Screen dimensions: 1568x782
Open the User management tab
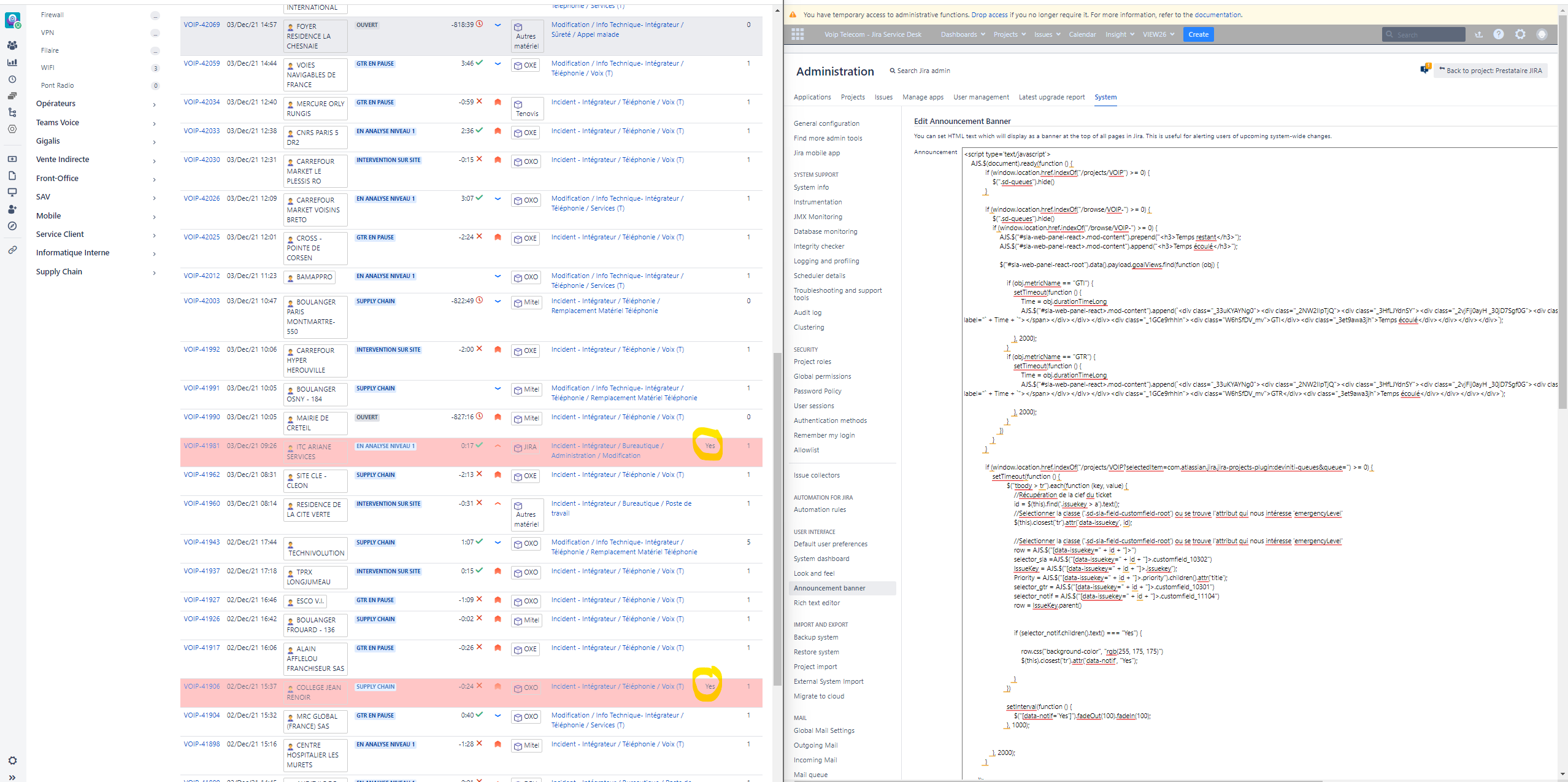coord(981,97)
